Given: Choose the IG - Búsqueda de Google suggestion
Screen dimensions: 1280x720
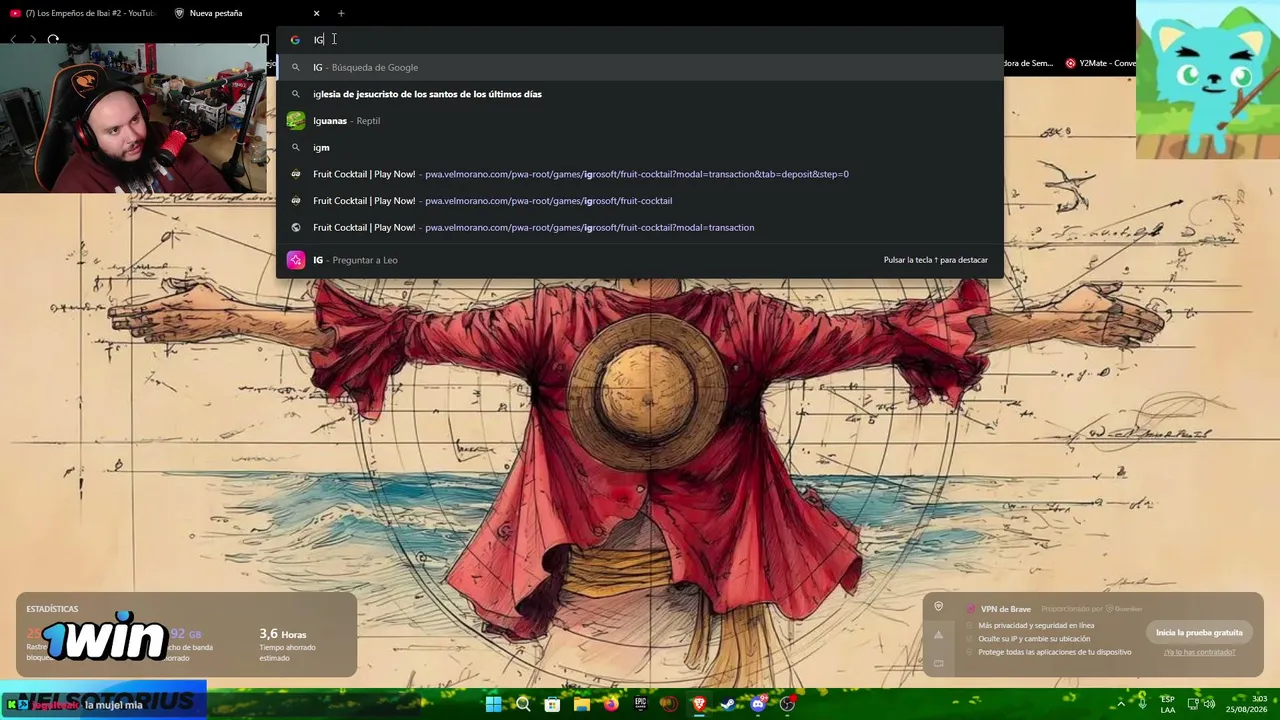Looking at the screenshot, I should tap(640, 67).
